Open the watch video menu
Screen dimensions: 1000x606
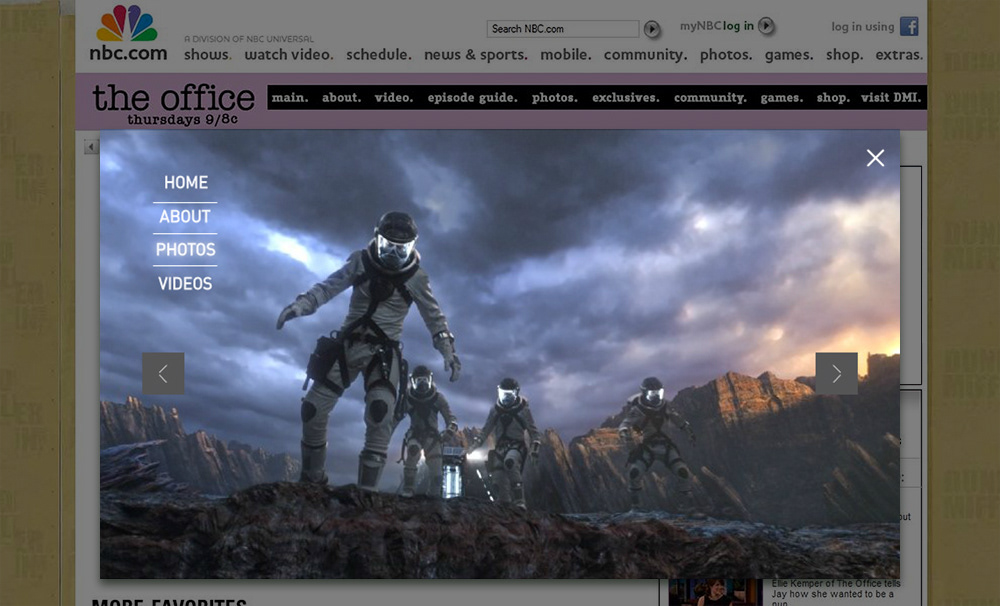click(289, 55)
